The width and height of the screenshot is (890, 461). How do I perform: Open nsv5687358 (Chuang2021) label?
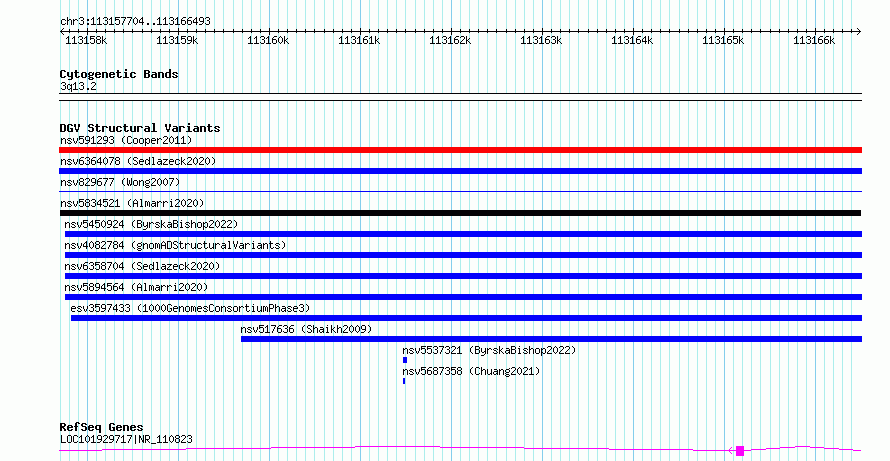pyautogui.click(x=471, y=371)
